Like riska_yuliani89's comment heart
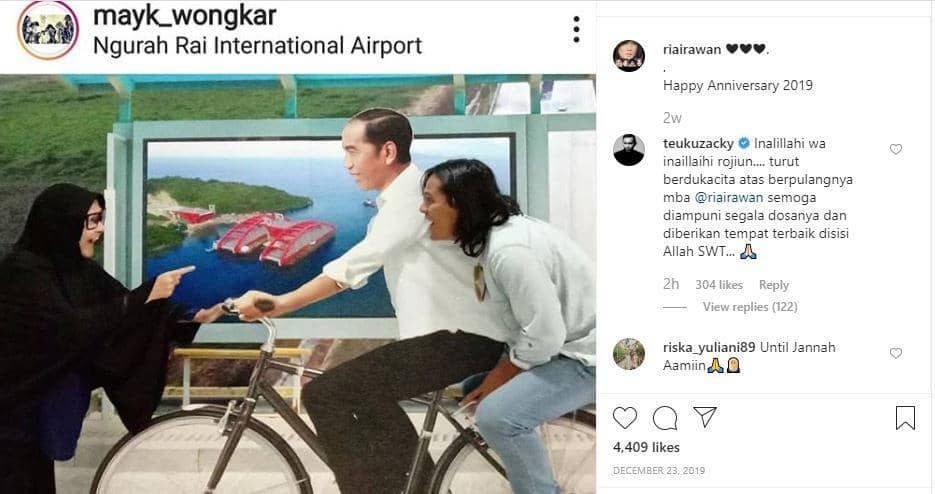This screenshot has height=494, width=935. pos(896,353)
